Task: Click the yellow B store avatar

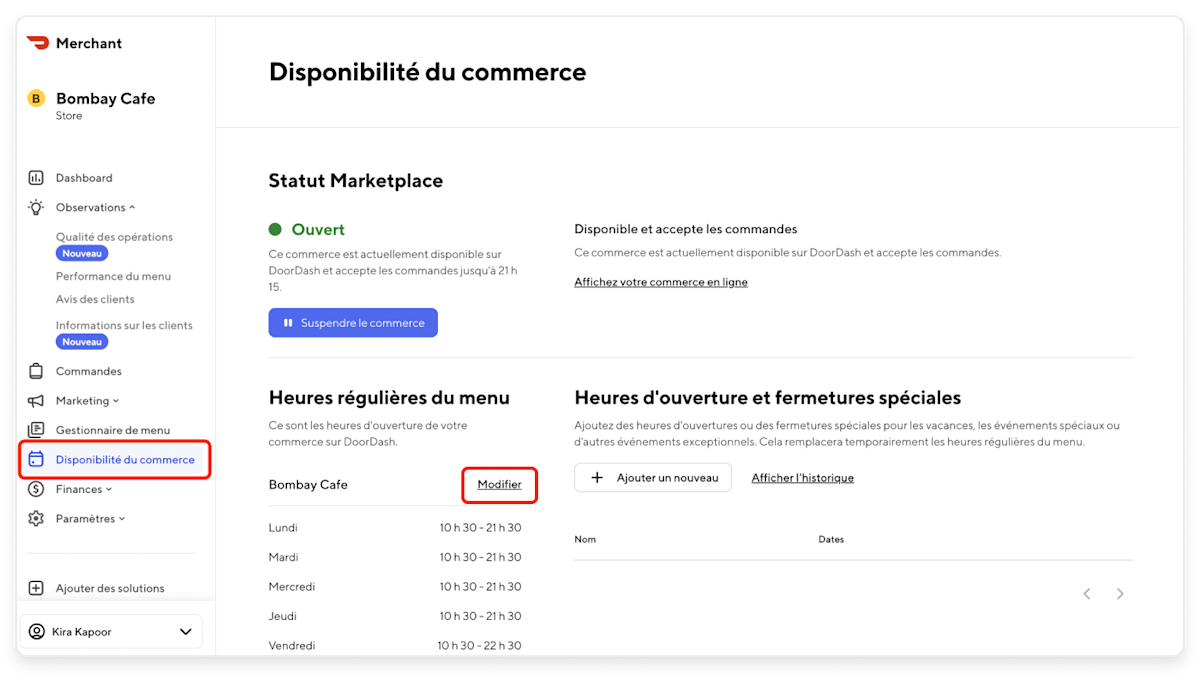Action: pos(36,98)
